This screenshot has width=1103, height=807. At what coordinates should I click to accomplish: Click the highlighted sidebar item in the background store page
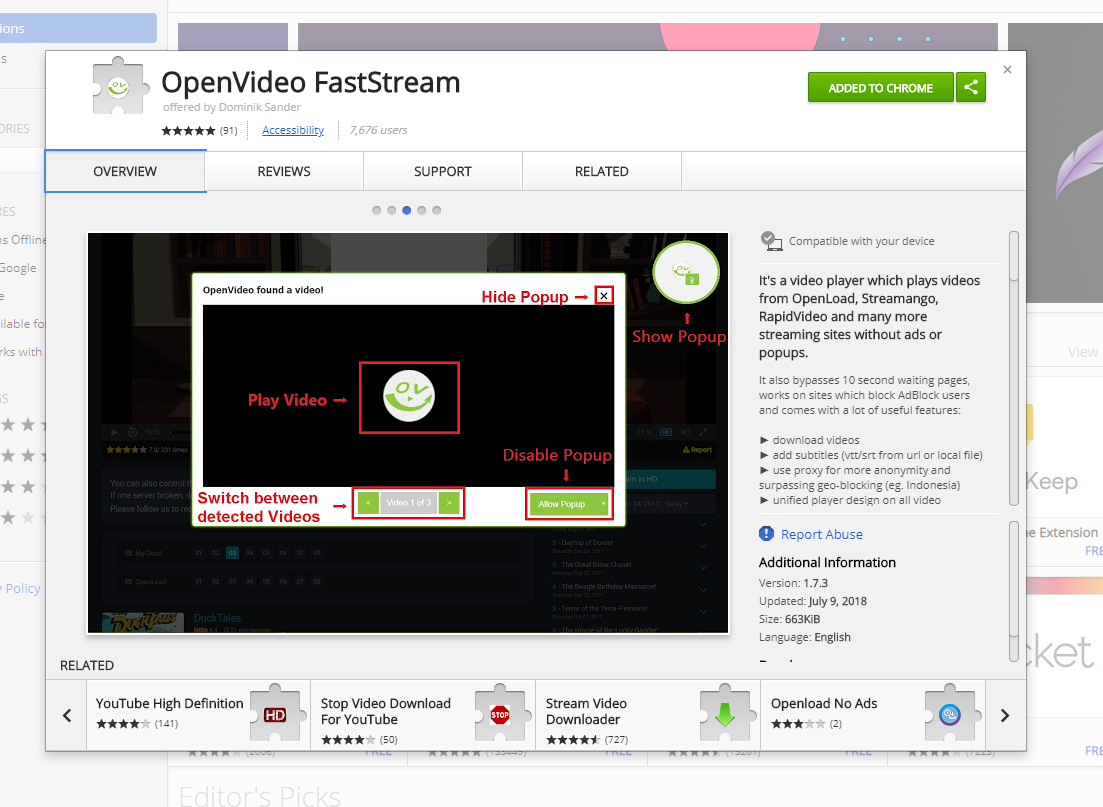click(x=78, y=28)
